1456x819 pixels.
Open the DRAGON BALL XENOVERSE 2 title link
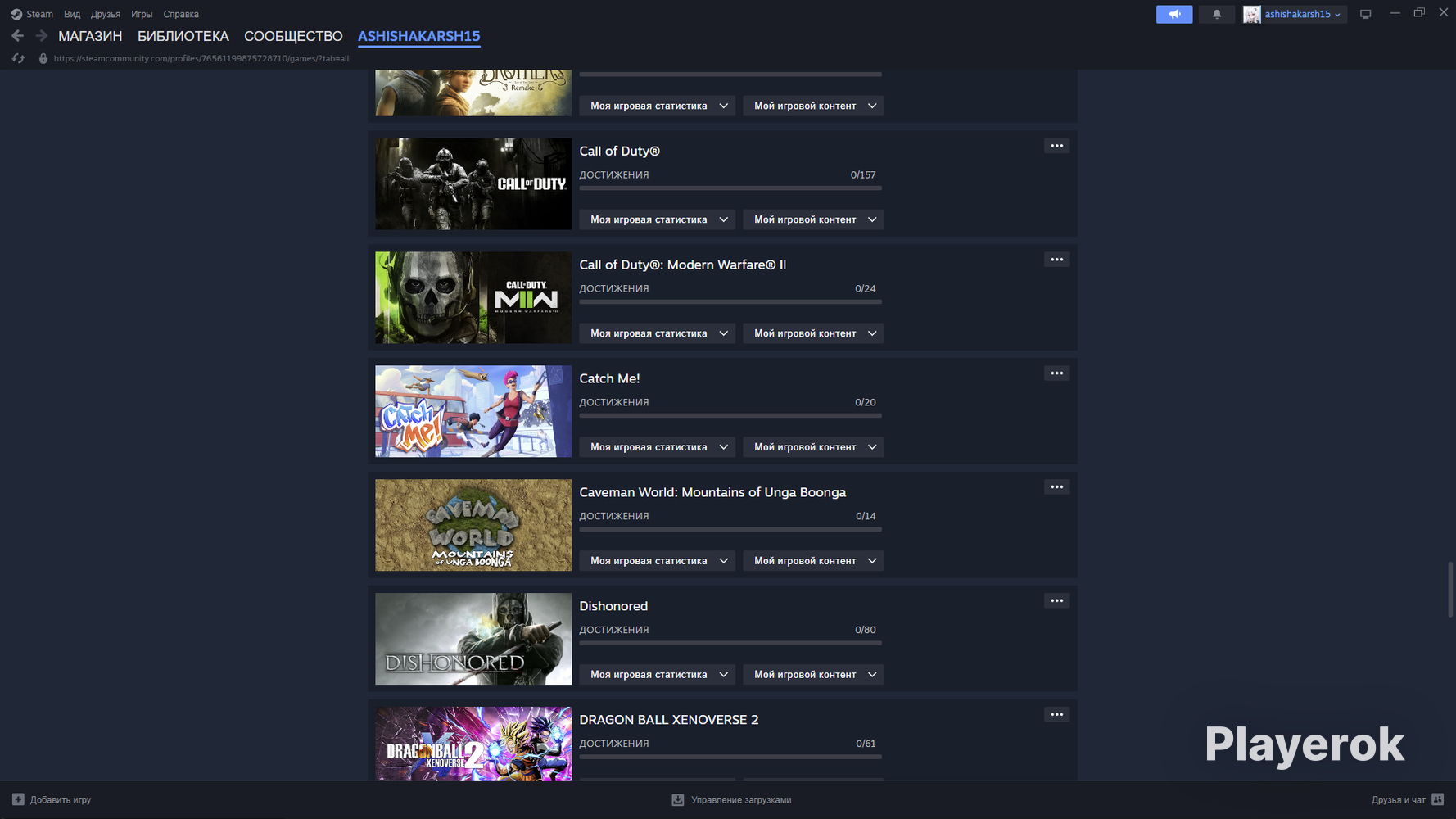click(669, 720)
